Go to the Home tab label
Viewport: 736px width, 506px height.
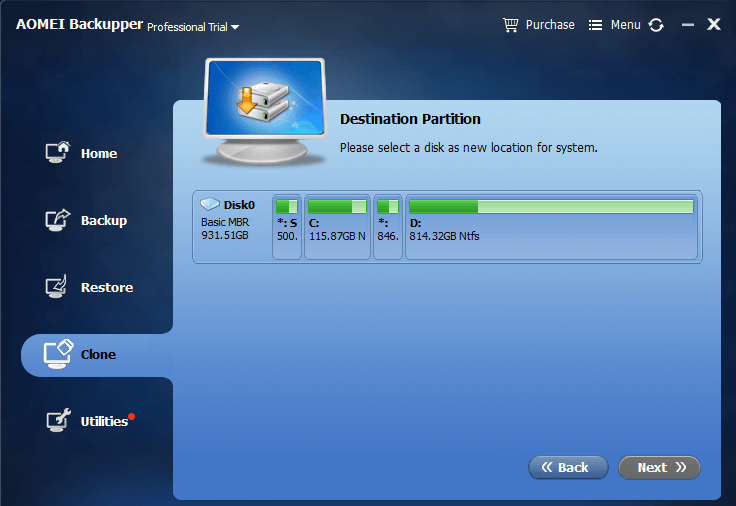tap(99, 154)
